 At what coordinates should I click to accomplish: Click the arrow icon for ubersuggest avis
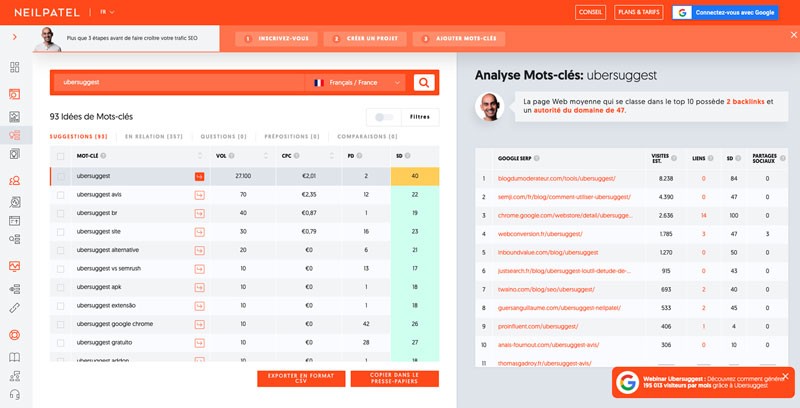point(199,195)
